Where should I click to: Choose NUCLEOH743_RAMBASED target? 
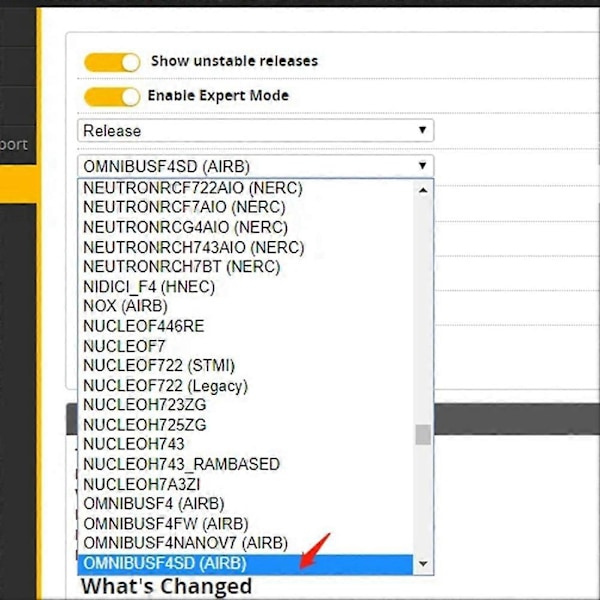[245, 464]
